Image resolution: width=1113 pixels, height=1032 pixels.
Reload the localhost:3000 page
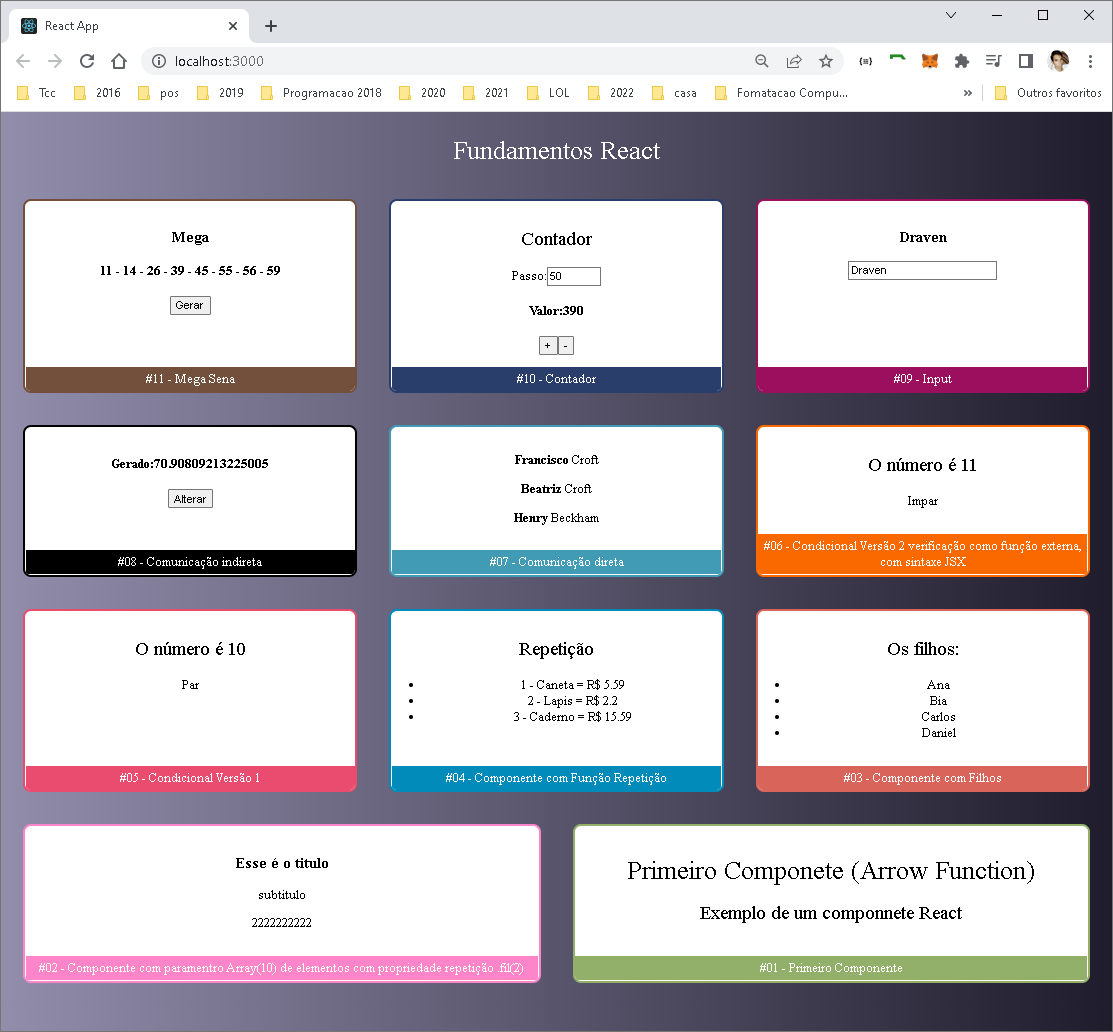click(x=87, y=61)
